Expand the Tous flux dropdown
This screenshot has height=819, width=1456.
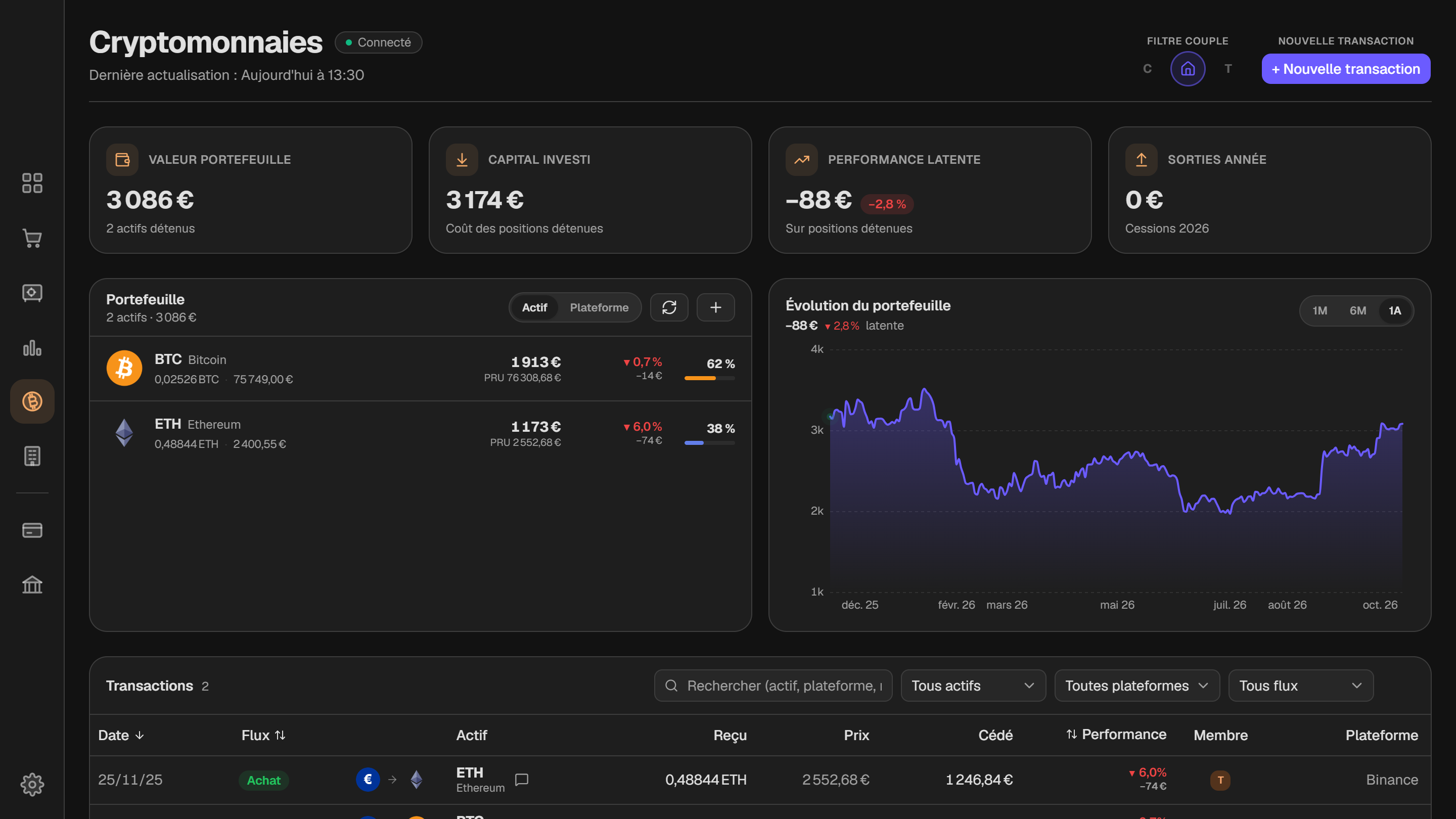point(1301,686)
